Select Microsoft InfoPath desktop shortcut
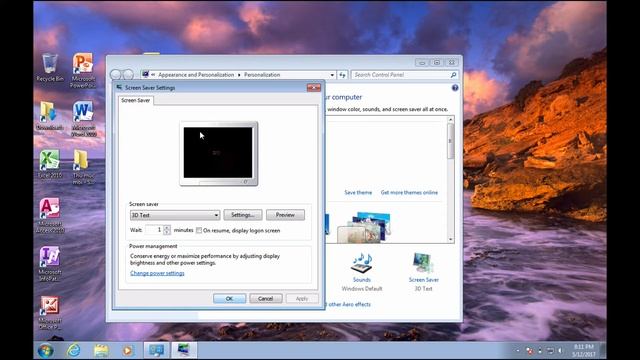 point(50,264)
